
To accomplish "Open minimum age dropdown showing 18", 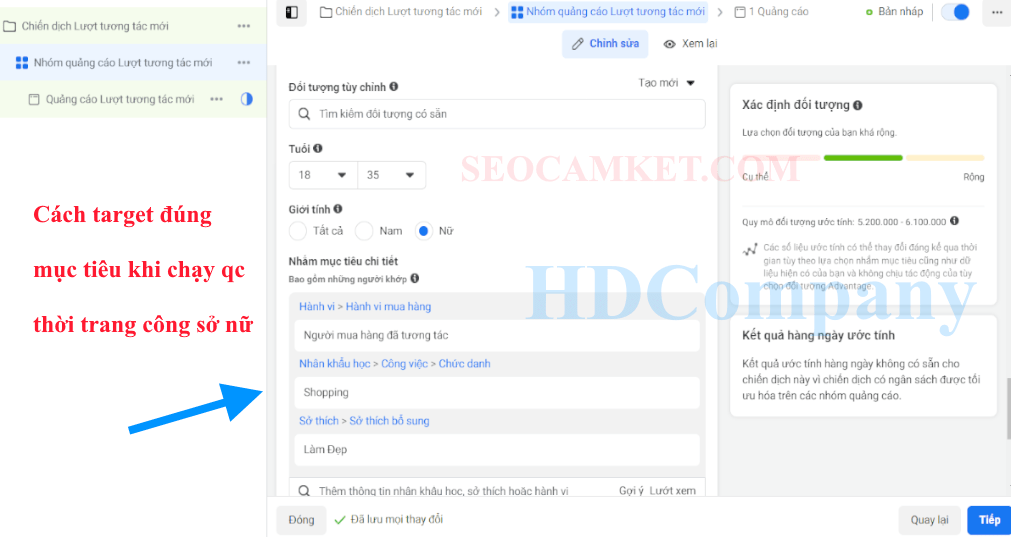I will pyautogui.click(x=323, y=175).
